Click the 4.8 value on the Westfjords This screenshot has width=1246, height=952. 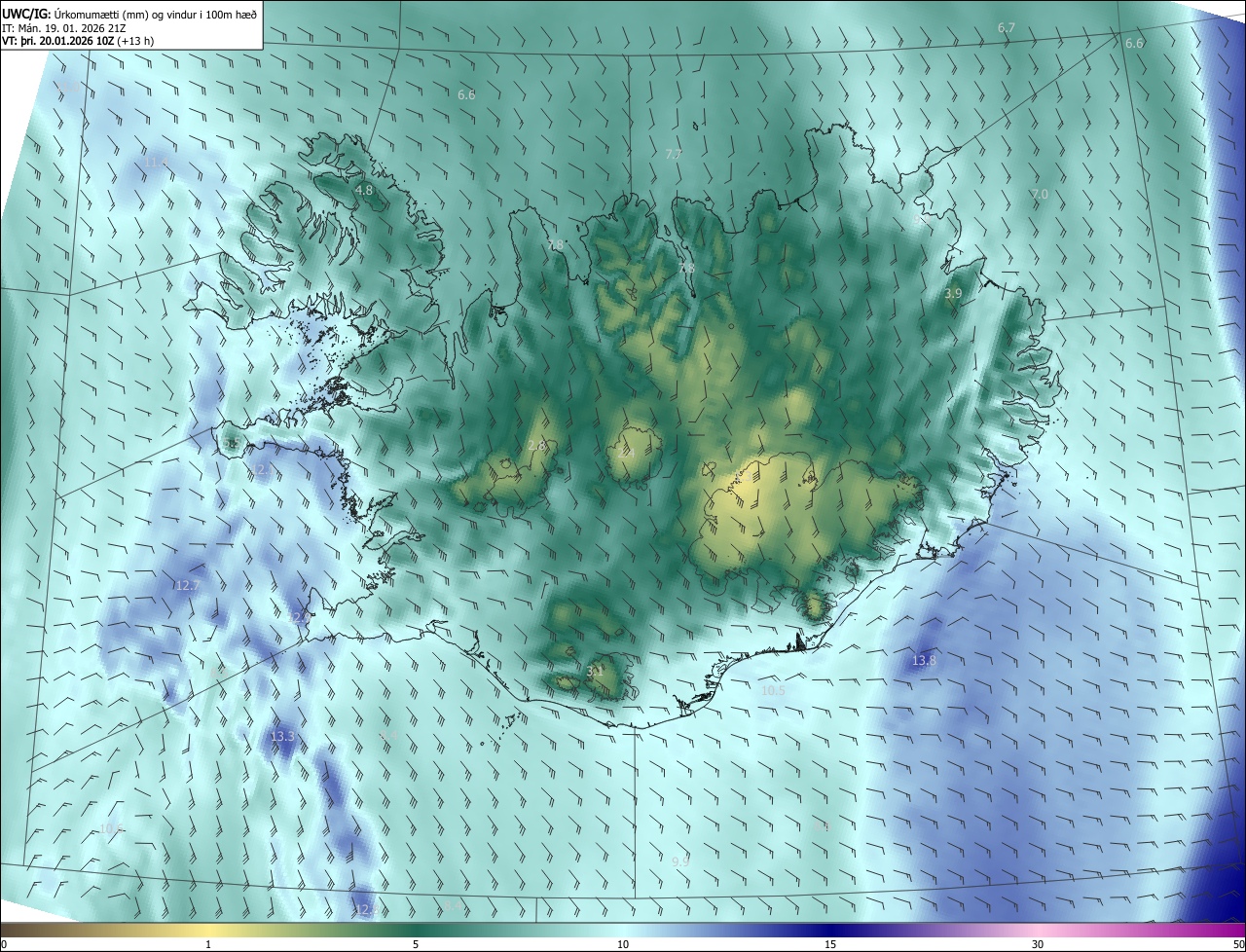[x=364, y=191]
